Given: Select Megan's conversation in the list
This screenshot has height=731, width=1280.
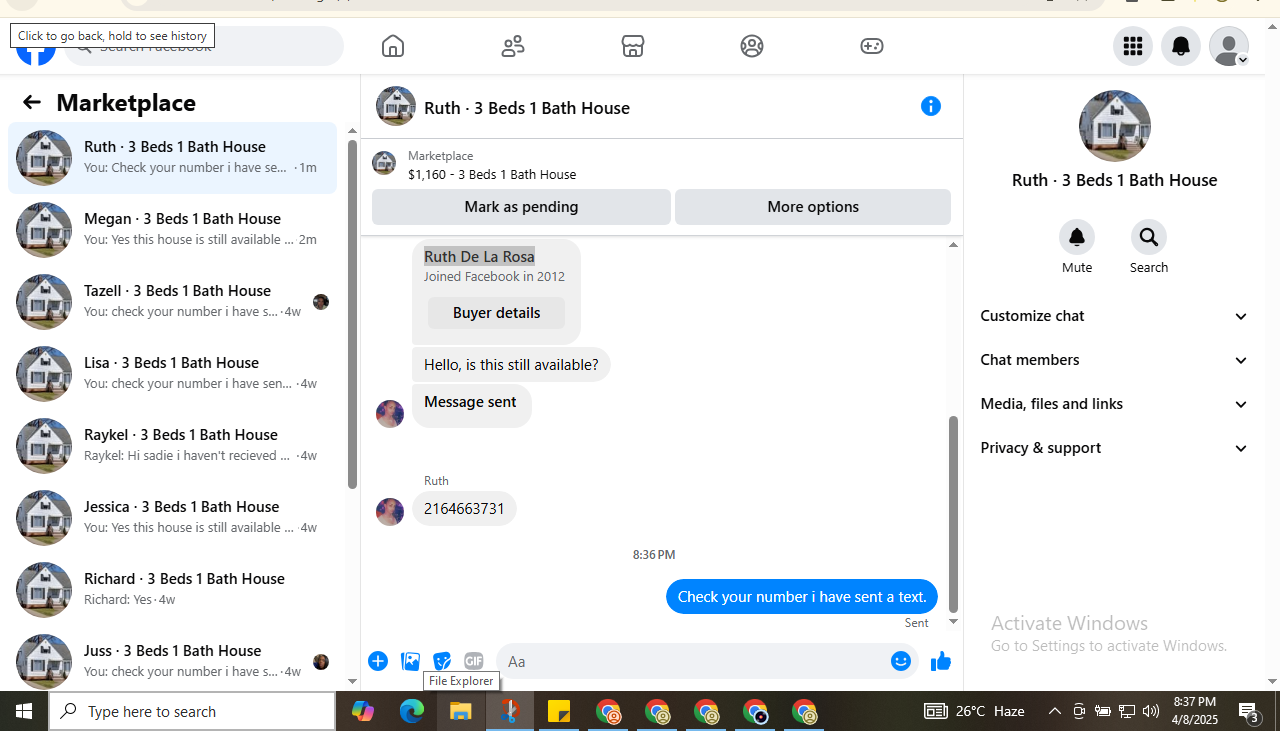Looking at the screenshot, I should (x=173, y=230).
